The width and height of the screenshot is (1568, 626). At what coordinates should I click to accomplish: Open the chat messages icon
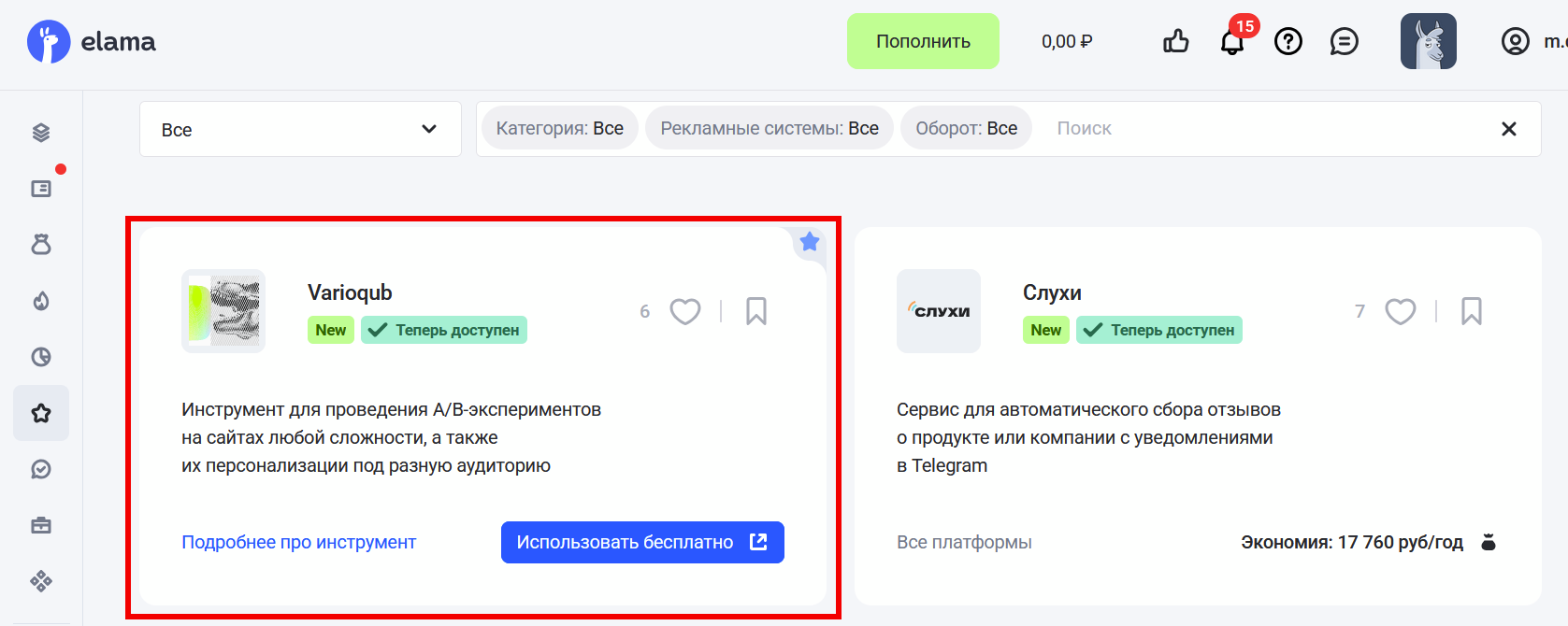[1344, 41]
